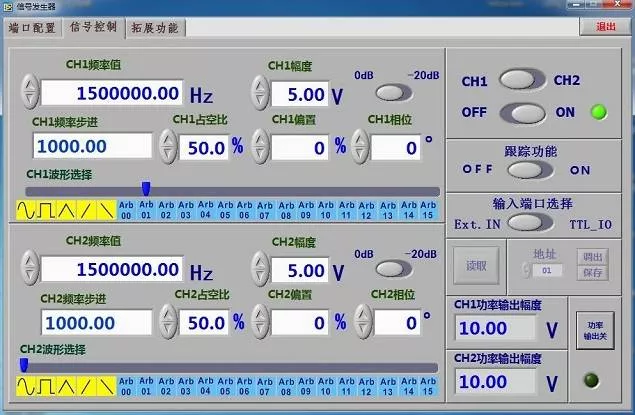
Task: Select the CH1 square waveform icon
Action: [x=45, y=210]
